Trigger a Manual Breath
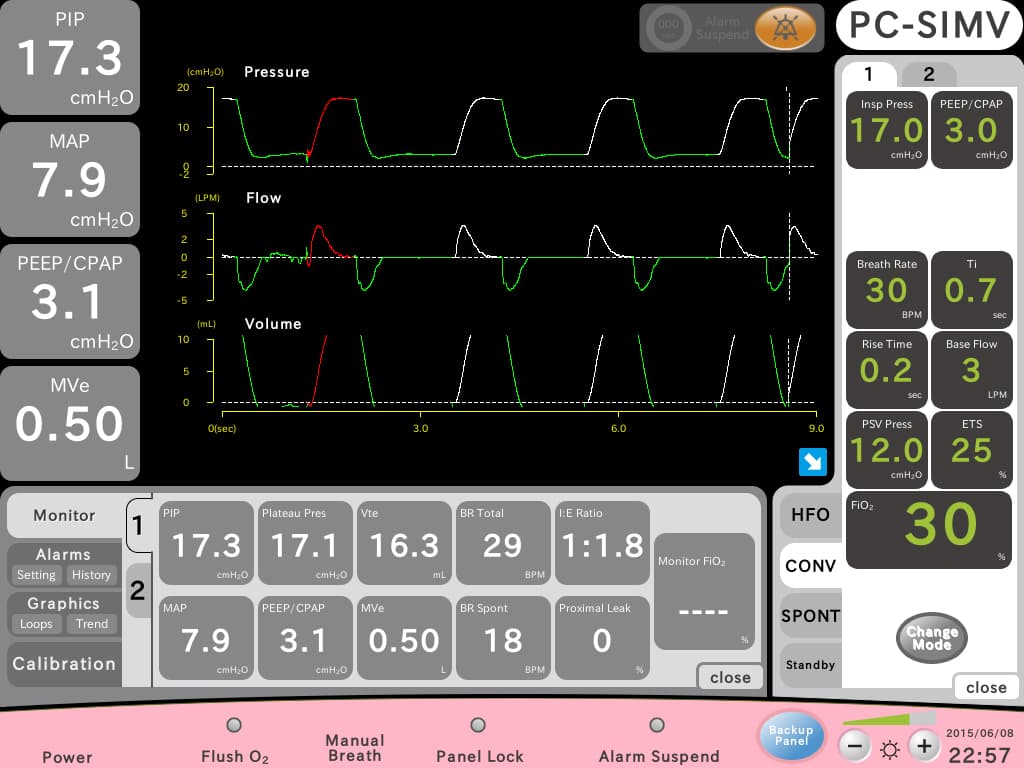Viewport: 1024px width, 768px height. coord(355,748)
